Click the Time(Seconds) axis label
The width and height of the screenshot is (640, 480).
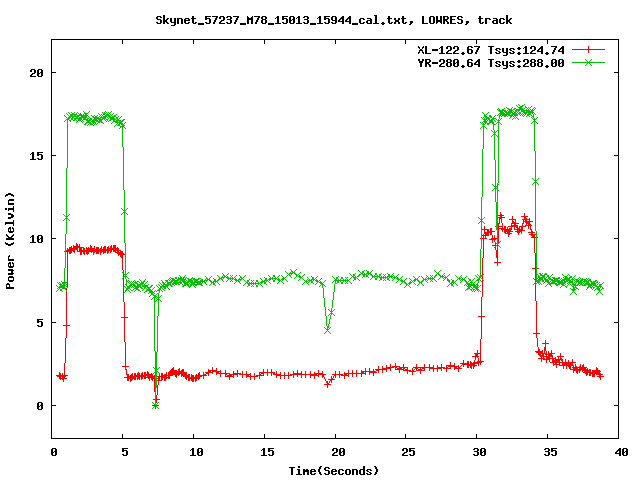pos(333,471)
